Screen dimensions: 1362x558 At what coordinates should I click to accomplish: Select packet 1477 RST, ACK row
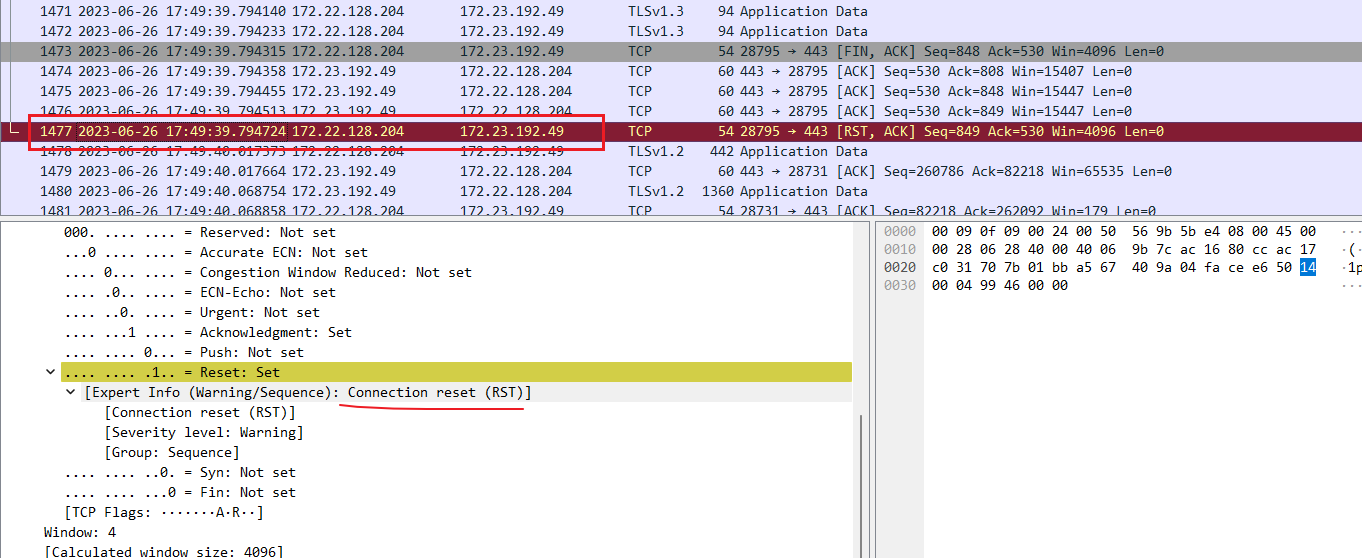pos(681,131)
